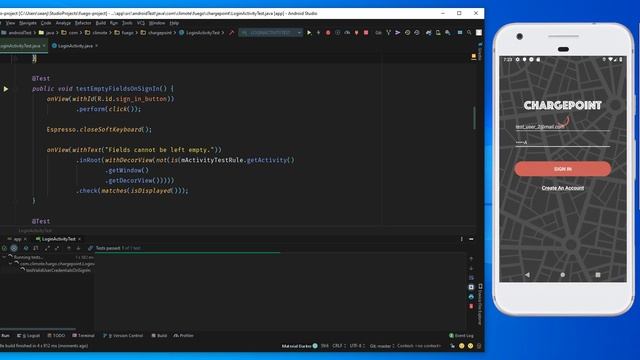Open the Tools menu
Screen dimensions: 640x360
(x=127, y=23)
